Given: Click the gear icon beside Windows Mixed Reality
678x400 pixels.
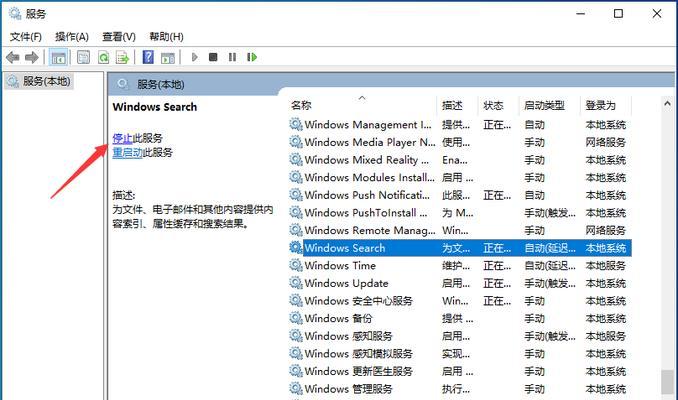Looking at the screenshot, I should [x=296, y=160].
